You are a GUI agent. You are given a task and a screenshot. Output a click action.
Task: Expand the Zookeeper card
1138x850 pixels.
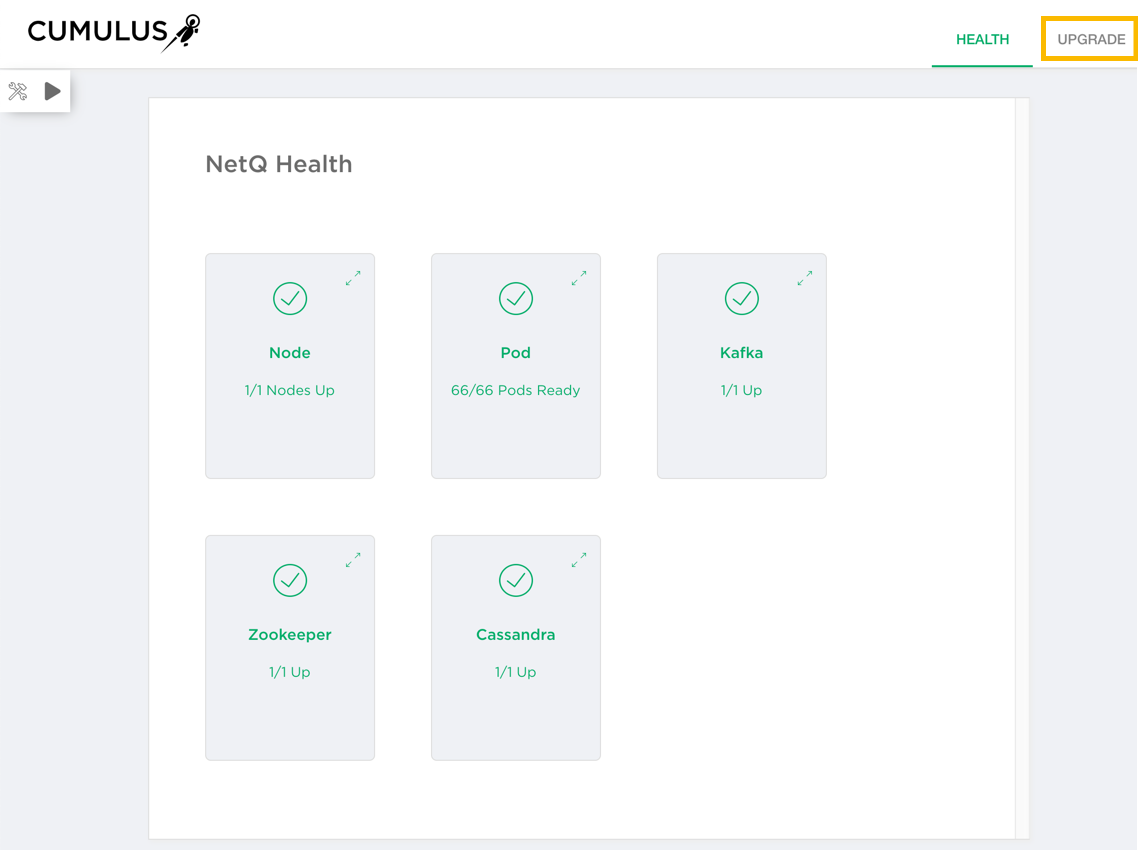pyautogui.click(x=353, y=561)
